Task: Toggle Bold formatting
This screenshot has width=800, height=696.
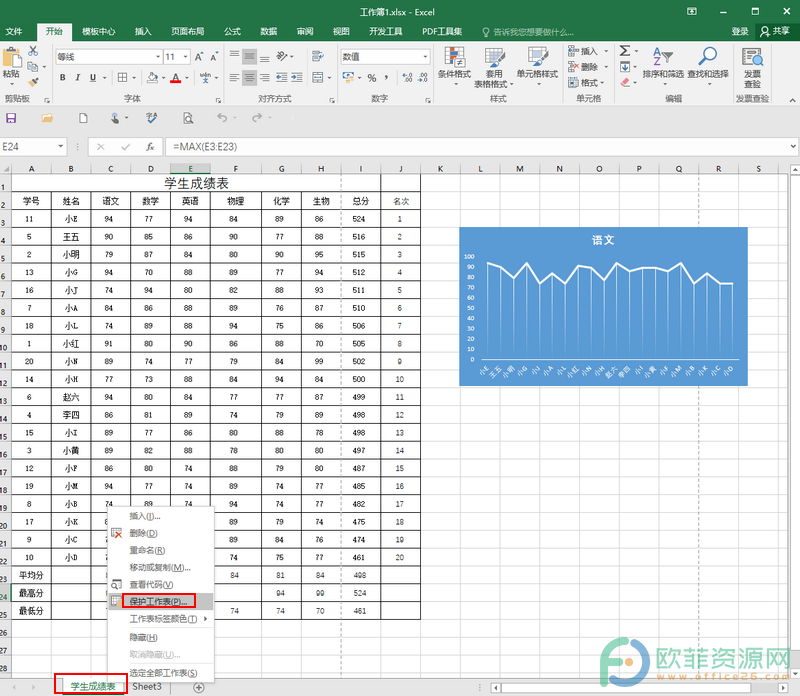Action: tap(62, 78)
